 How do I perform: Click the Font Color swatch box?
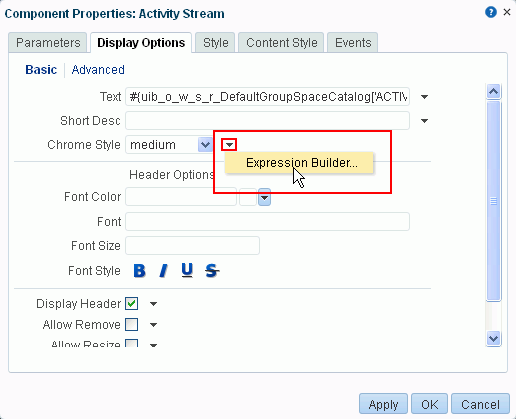[x=248, y=197]
